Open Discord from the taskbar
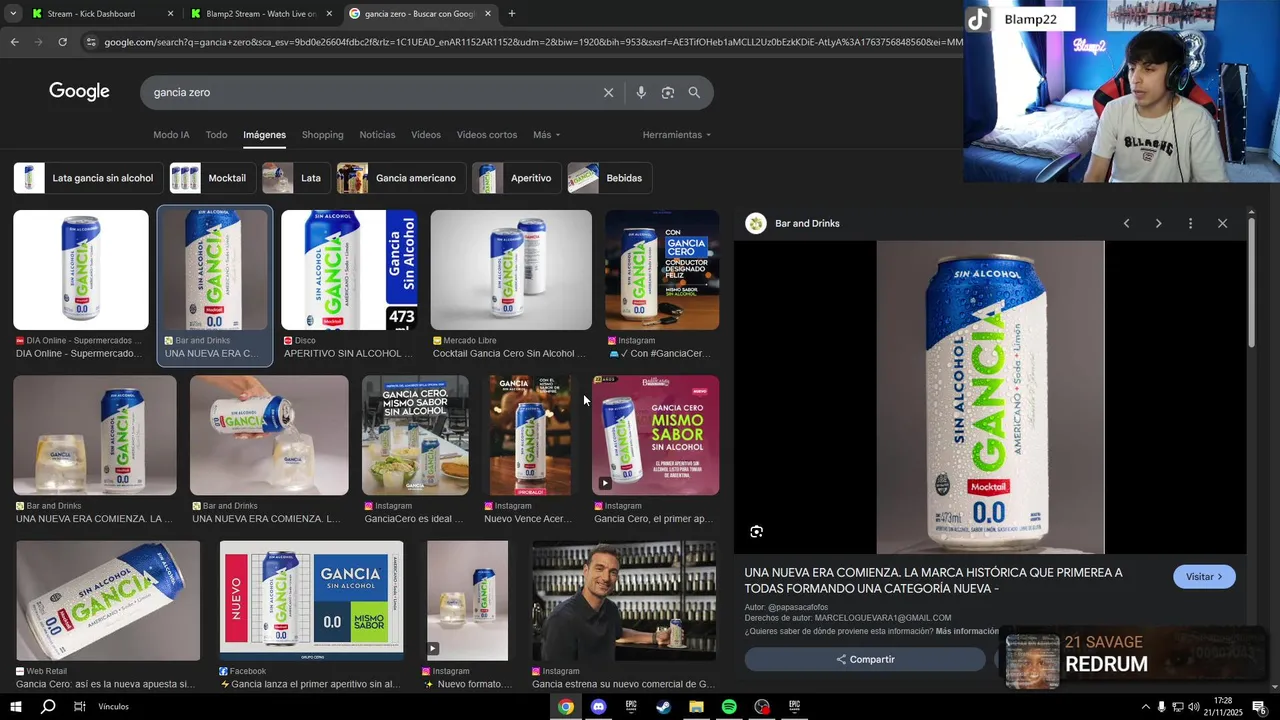The height and width of the screenshot is (720, 1280). click(598, 707)
